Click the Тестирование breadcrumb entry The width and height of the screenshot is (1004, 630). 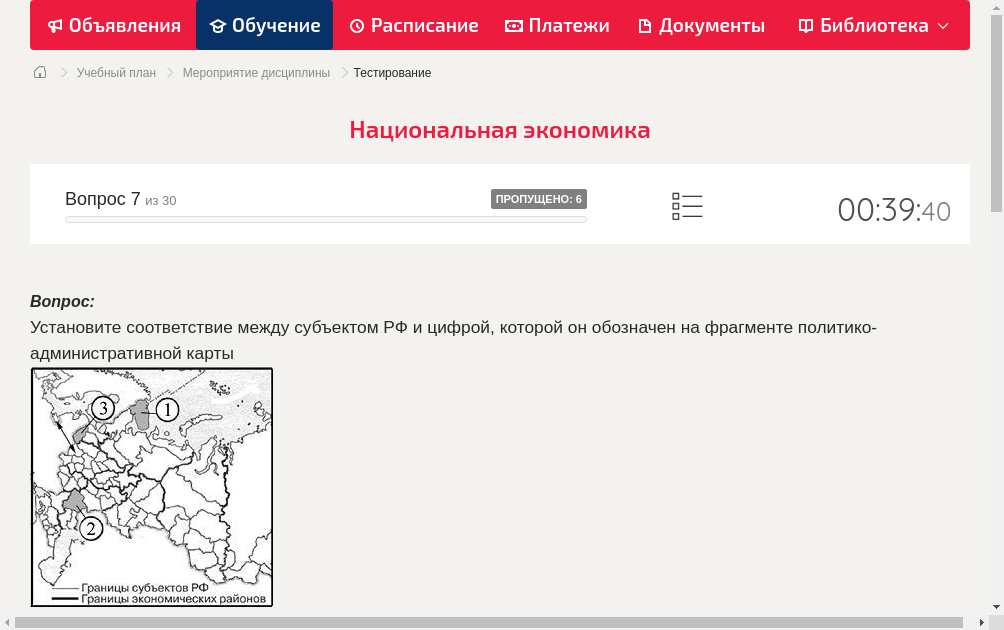pos(392,72)
